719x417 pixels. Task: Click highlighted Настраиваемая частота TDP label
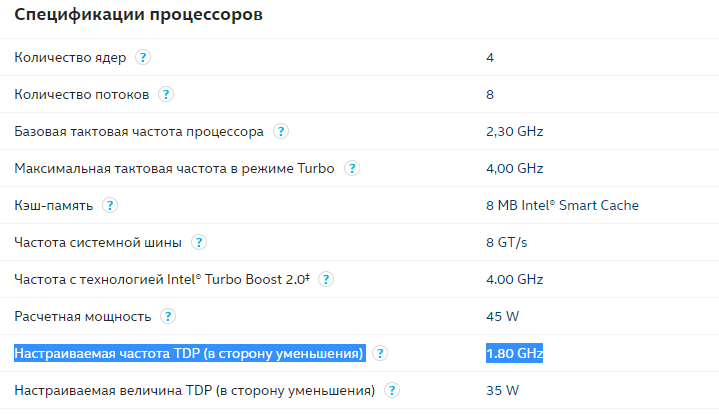tap(190, 353)
